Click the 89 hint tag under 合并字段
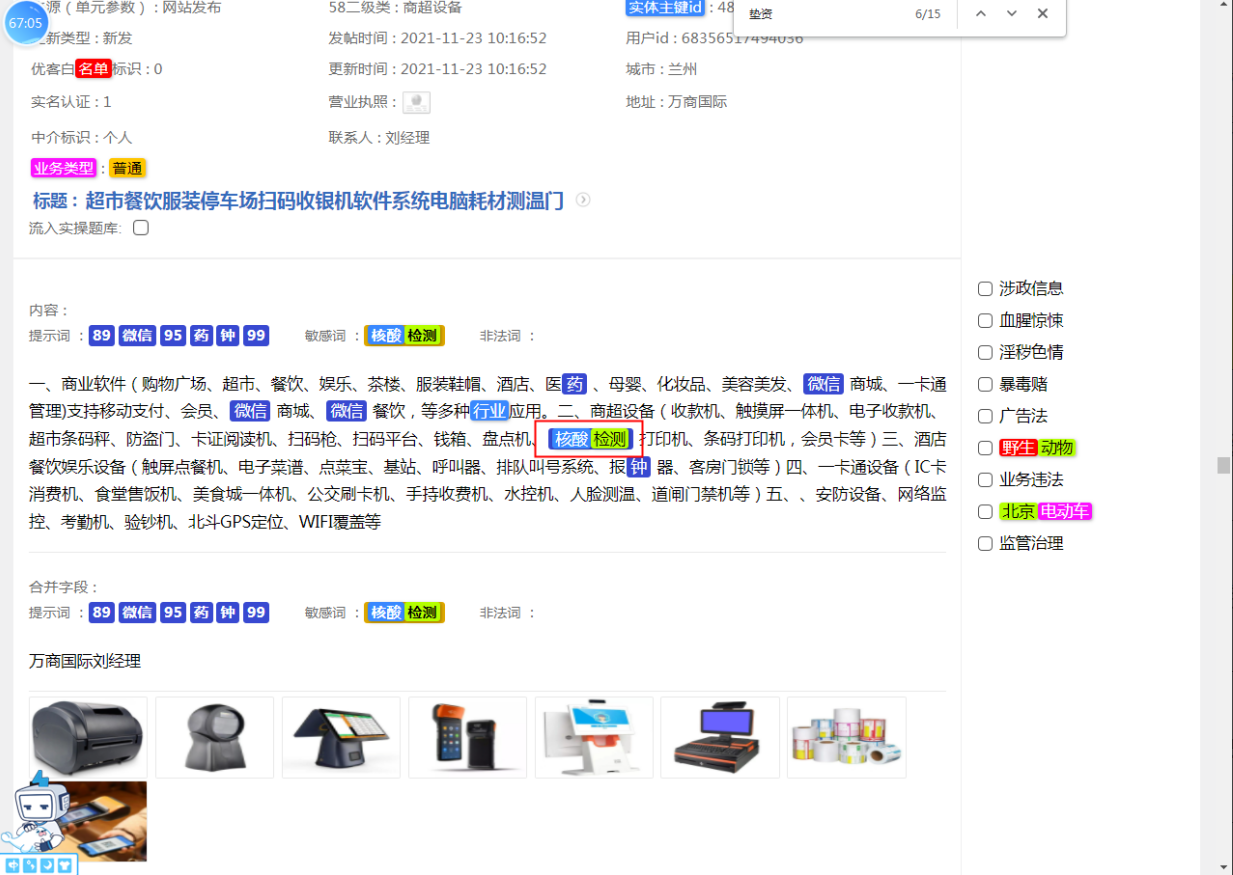The image size is (1233, 875). click(101, 612)
